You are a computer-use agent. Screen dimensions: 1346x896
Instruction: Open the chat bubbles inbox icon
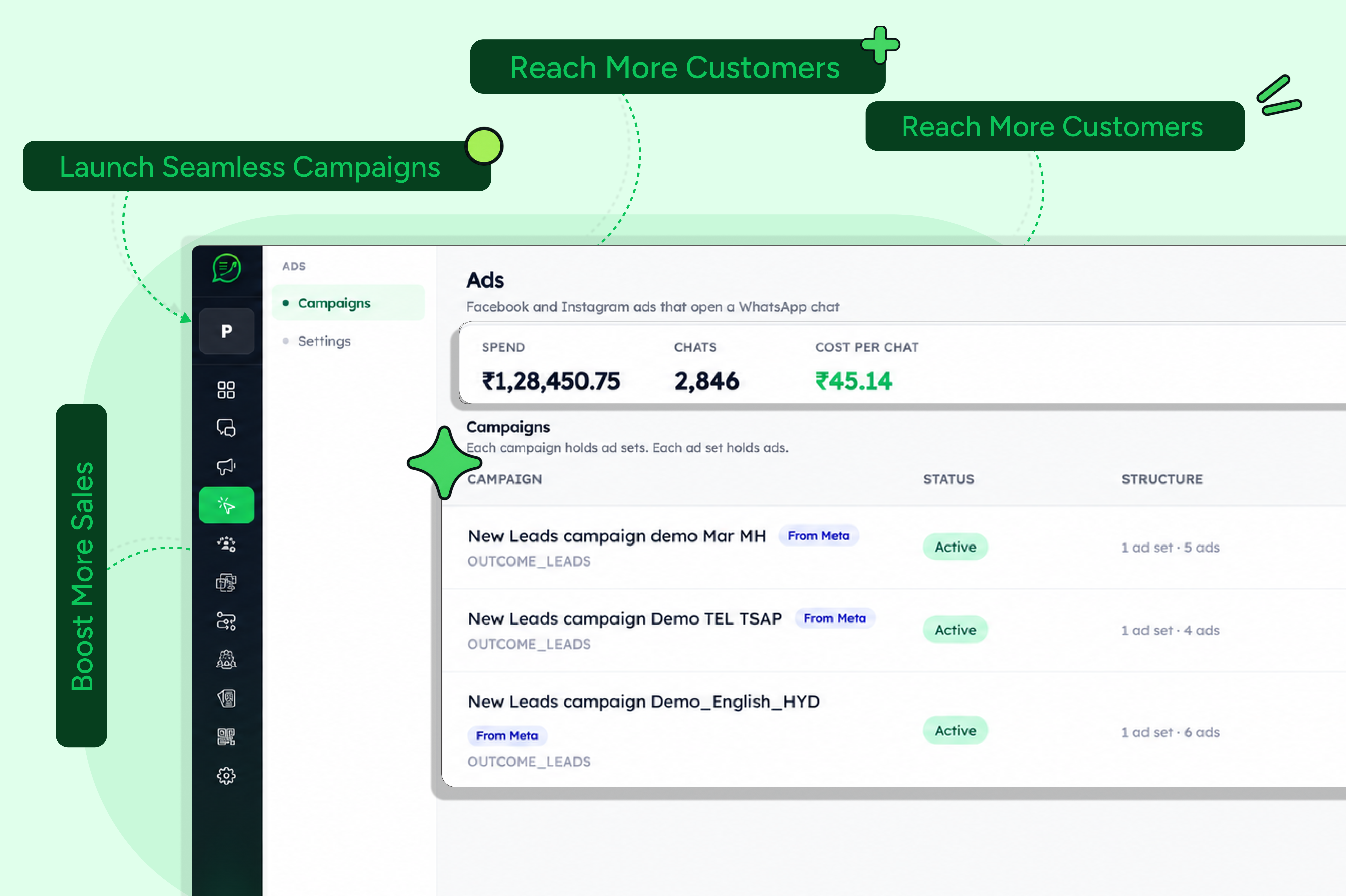226,428
